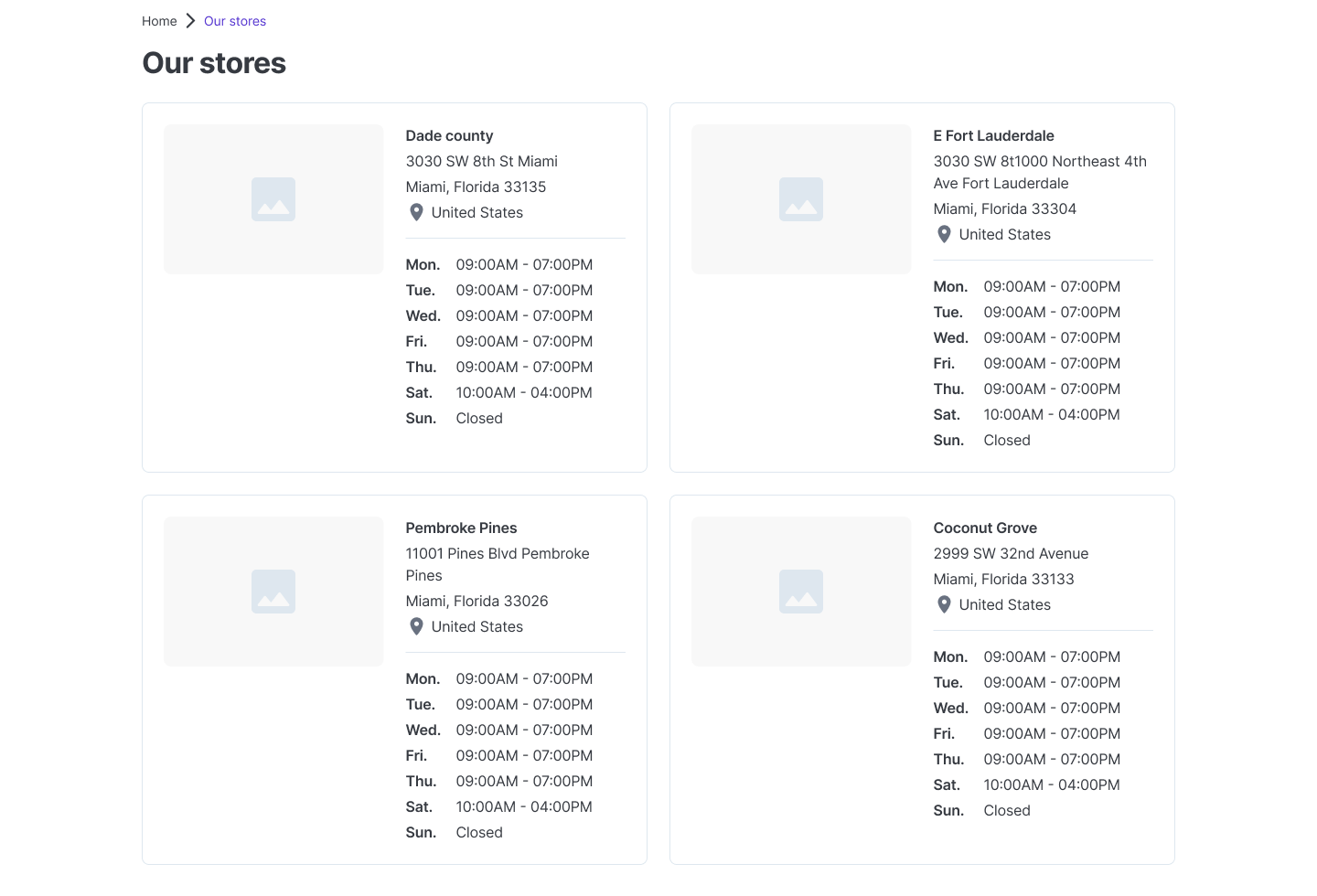Viewport: 1317px width, 896px height.
Task: Click the Our stores page heading
Action: (x=213, y=63)
